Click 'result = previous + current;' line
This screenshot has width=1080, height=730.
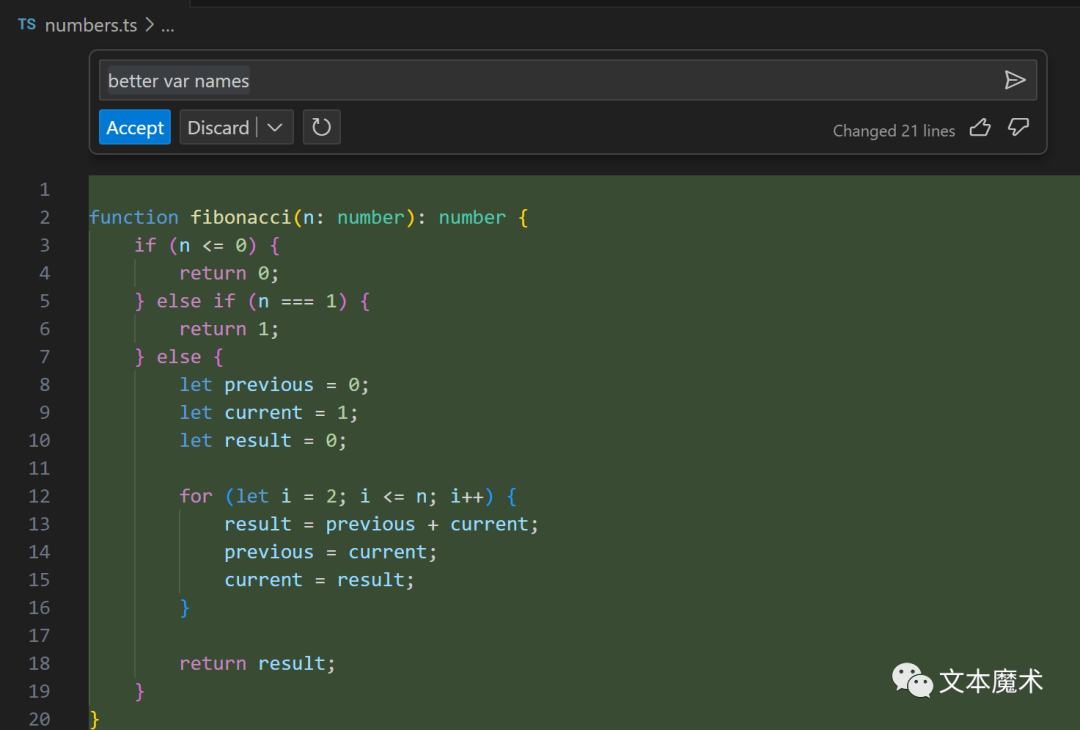pyautogui.click(x=382, y=524)
